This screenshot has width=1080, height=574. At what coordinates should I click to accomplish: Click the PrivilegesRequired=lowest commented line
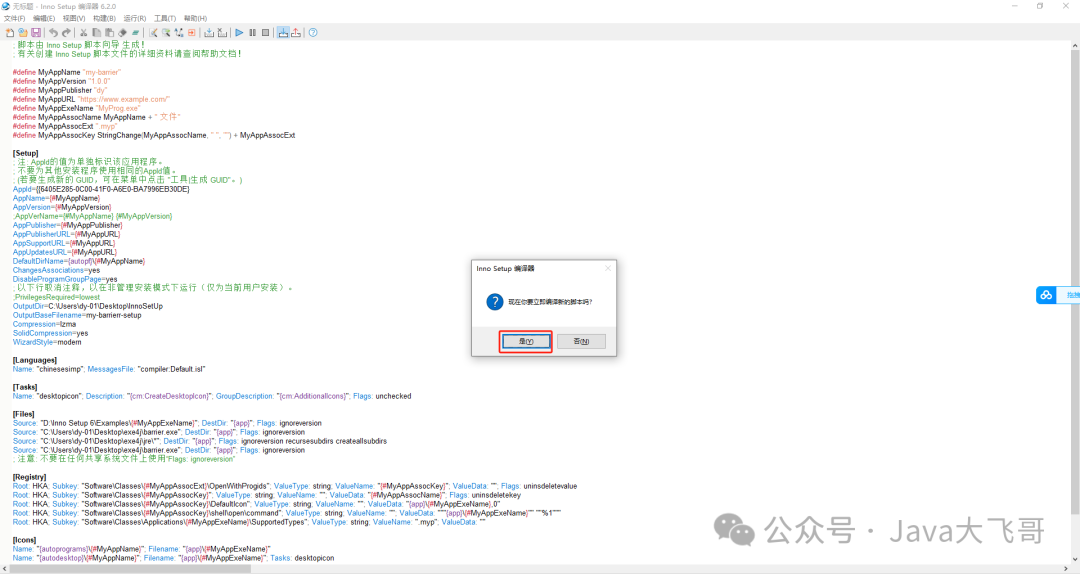56,297
